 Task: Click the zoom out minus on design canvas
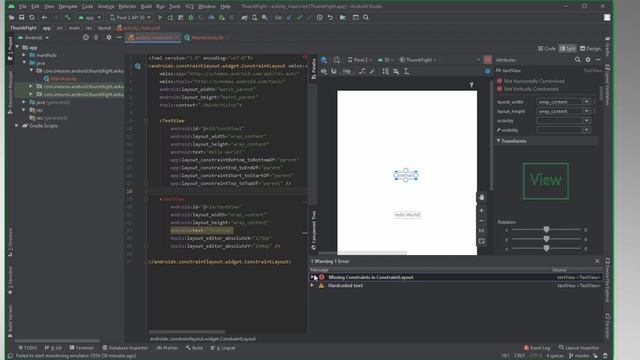[482, 221]
